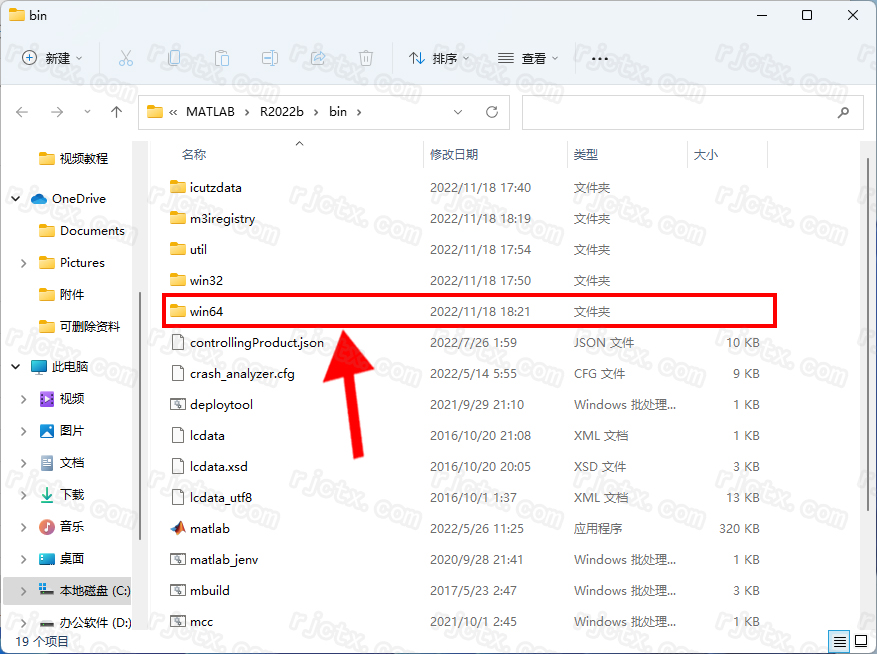Click the Copy icon in toolbar
The image size is (877, 654).
pyautogui.click(x=174, y=58)
